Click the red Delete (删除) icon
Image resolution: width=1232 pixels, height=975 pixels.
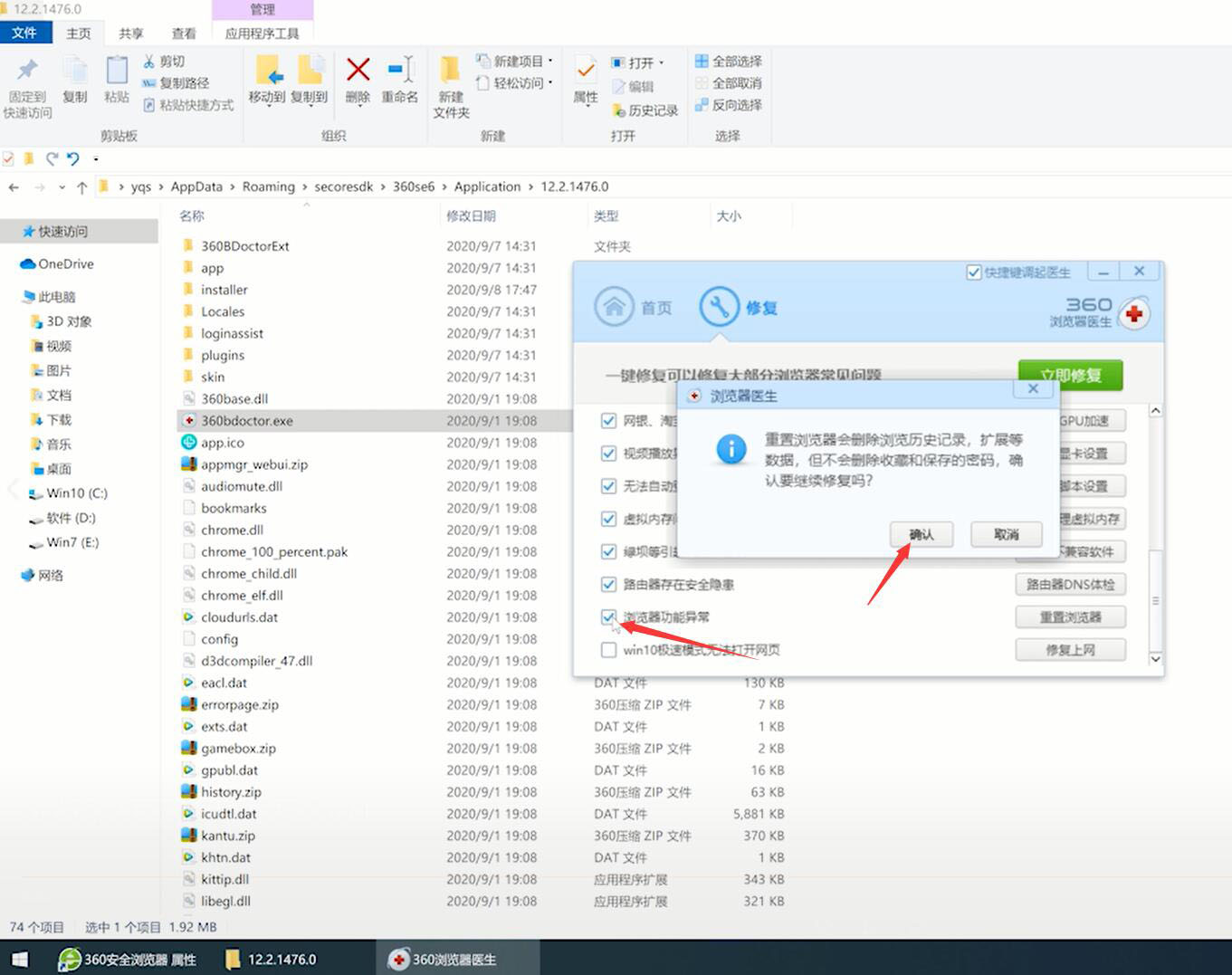click(x=358, y=70)
